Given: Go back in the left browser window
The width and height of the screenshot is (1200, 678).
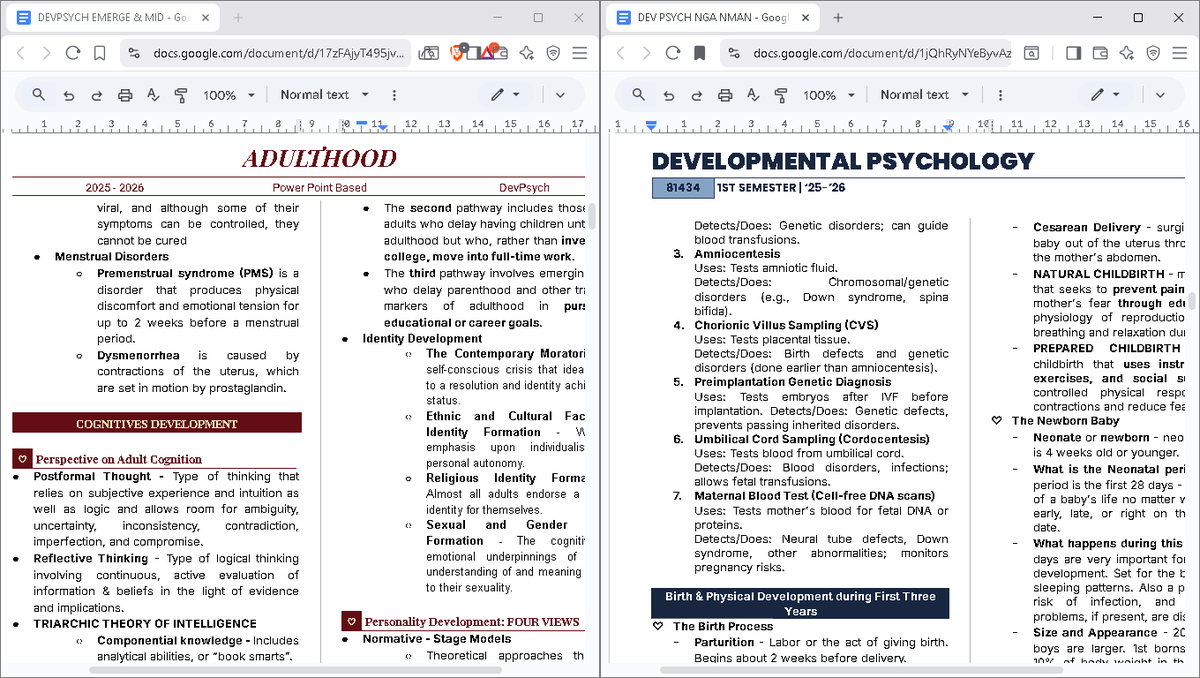Looking at the screenshot, I should tap(20, 53).
